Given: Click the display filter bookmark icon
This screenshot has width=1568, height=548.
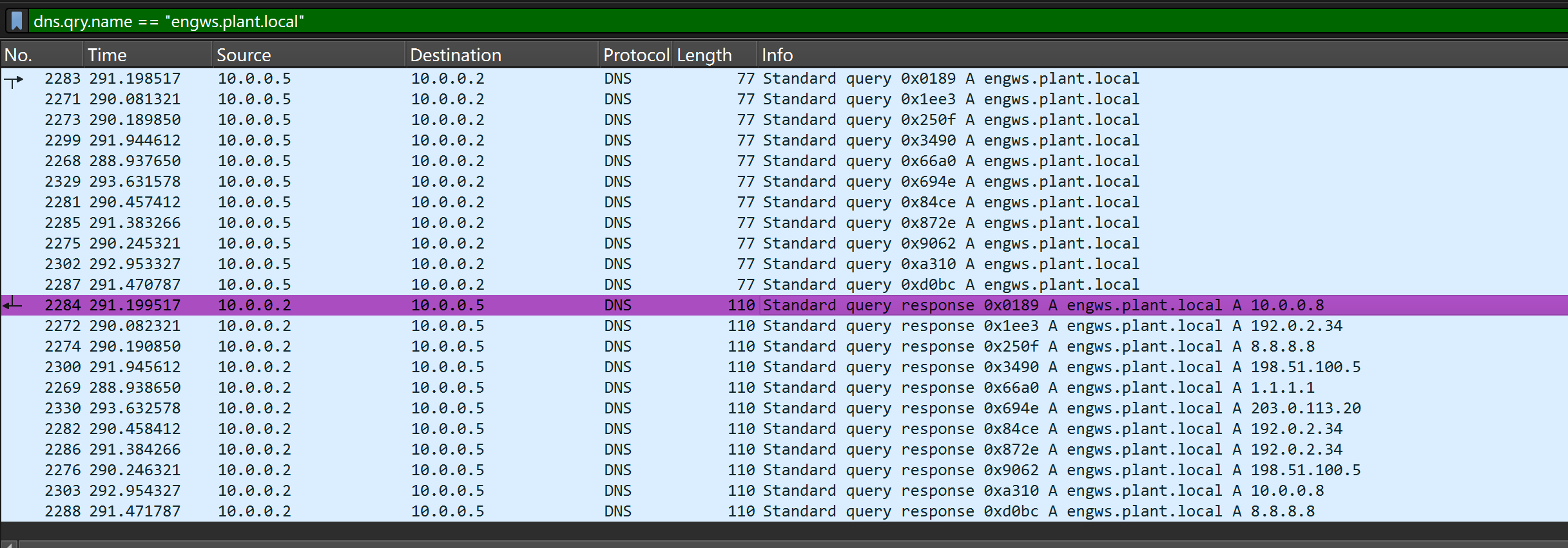Looking at the screenshot, I should pyautogui.click(x=17, y=21).
